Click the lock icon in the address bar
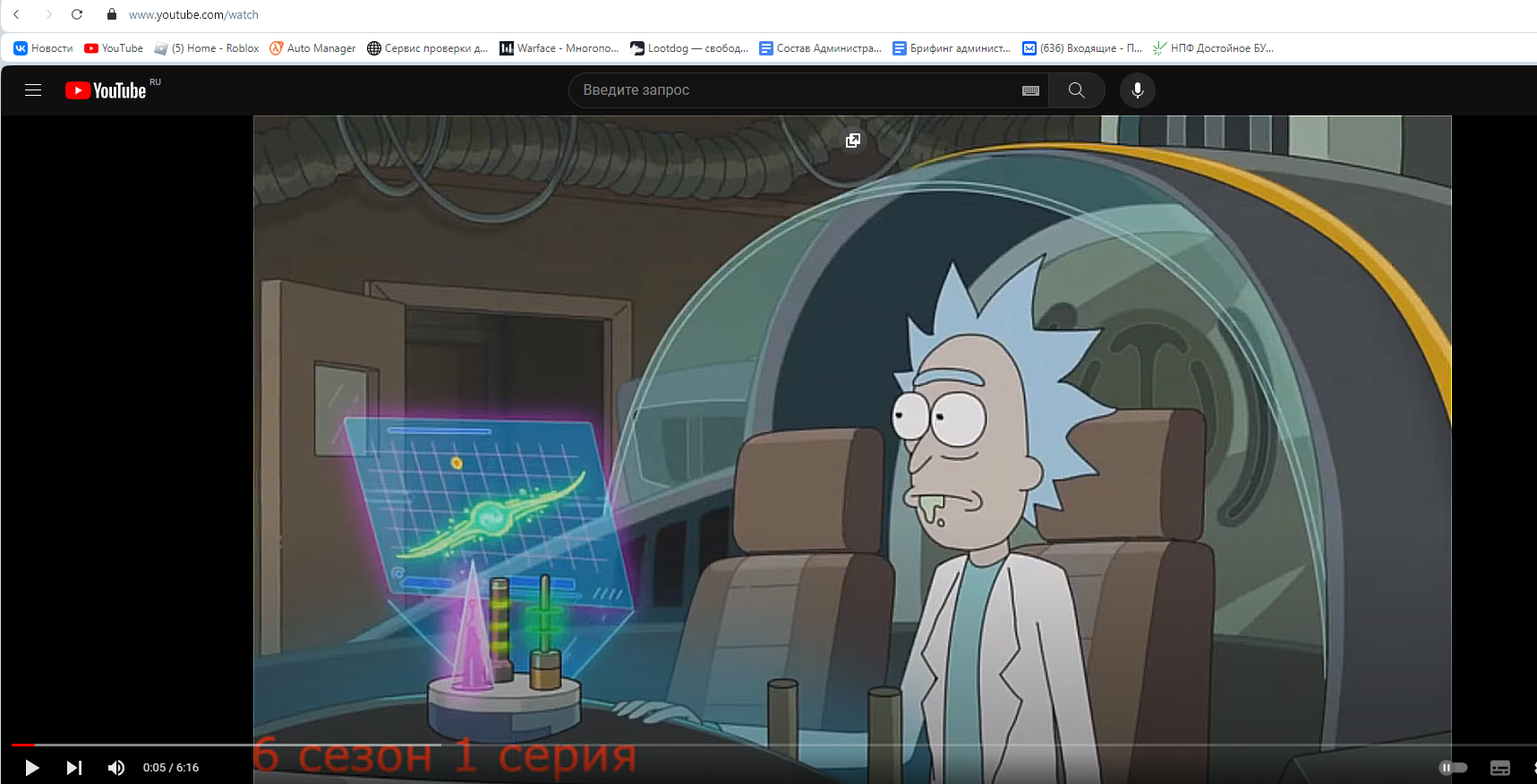 coord(112,14)
